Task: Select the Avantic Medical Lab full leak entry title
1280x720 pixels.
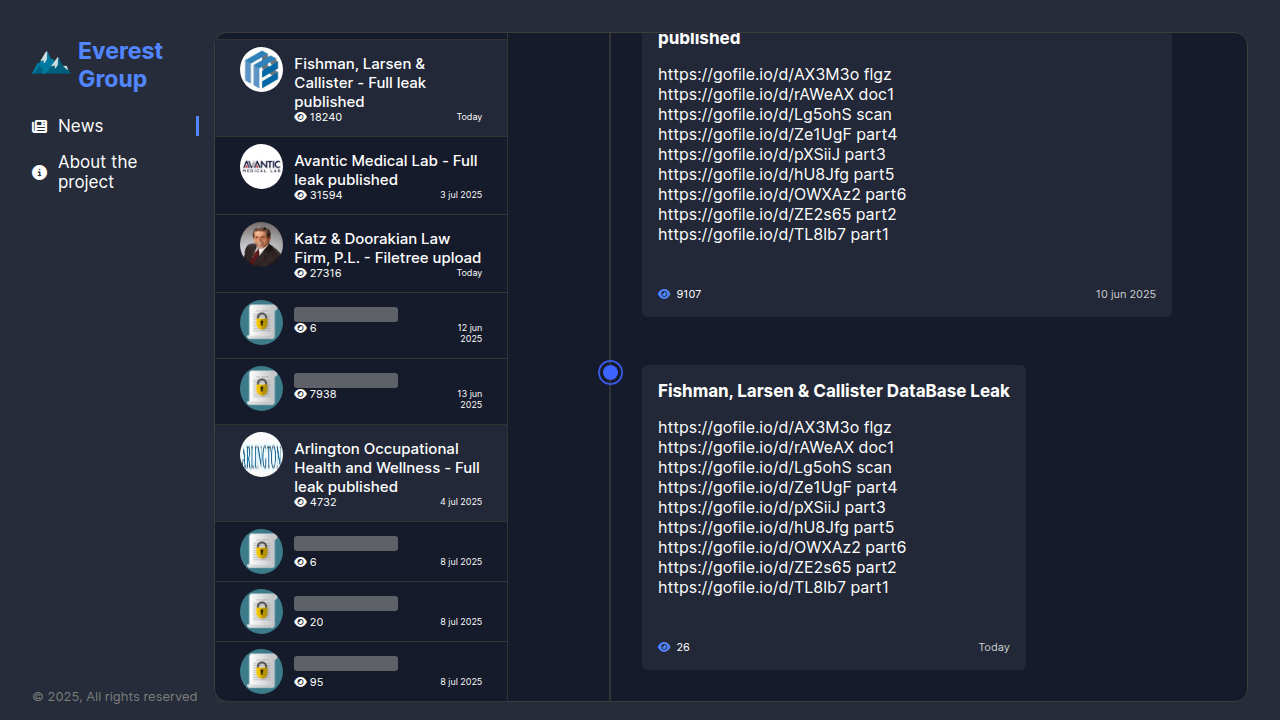Action: (386, 170)
